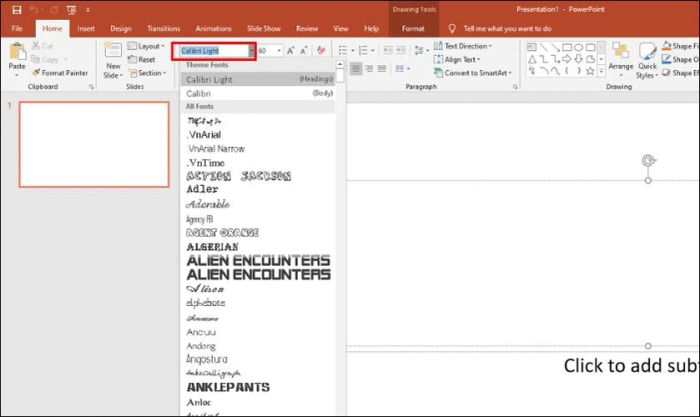700x417 pixels.
Task: Expand the Section dropdown
Action: pyautogui.click(x=147, y=73)
